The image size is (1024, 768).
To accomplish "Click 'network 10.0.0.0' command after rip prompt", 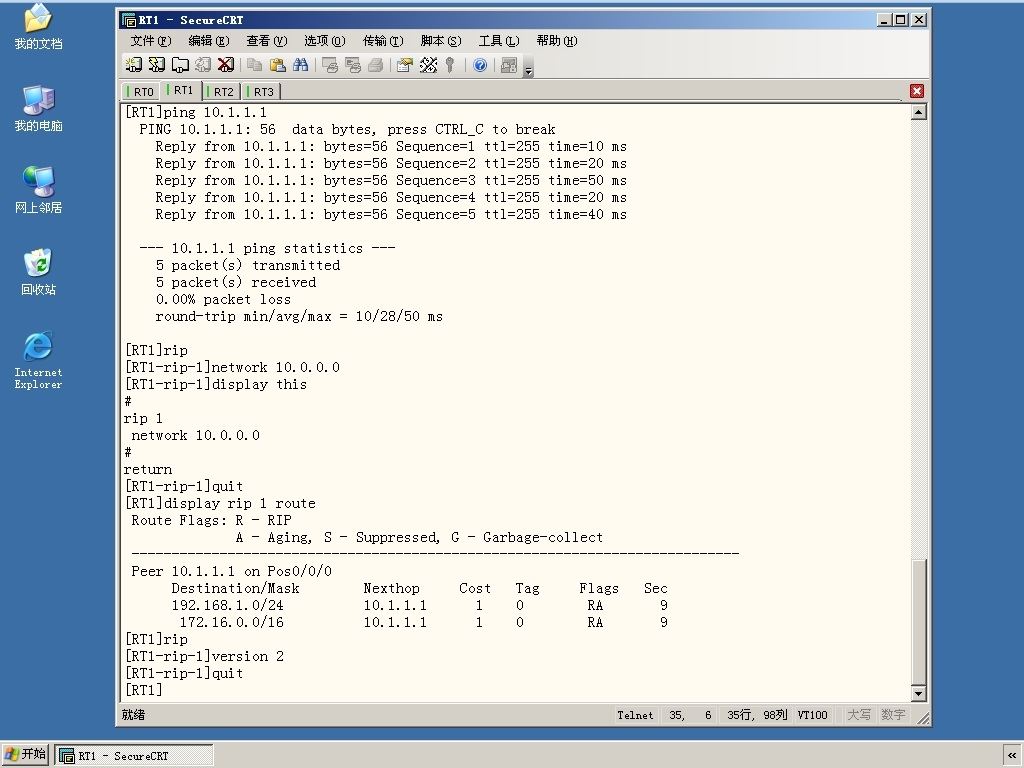I will click(232, 367).
